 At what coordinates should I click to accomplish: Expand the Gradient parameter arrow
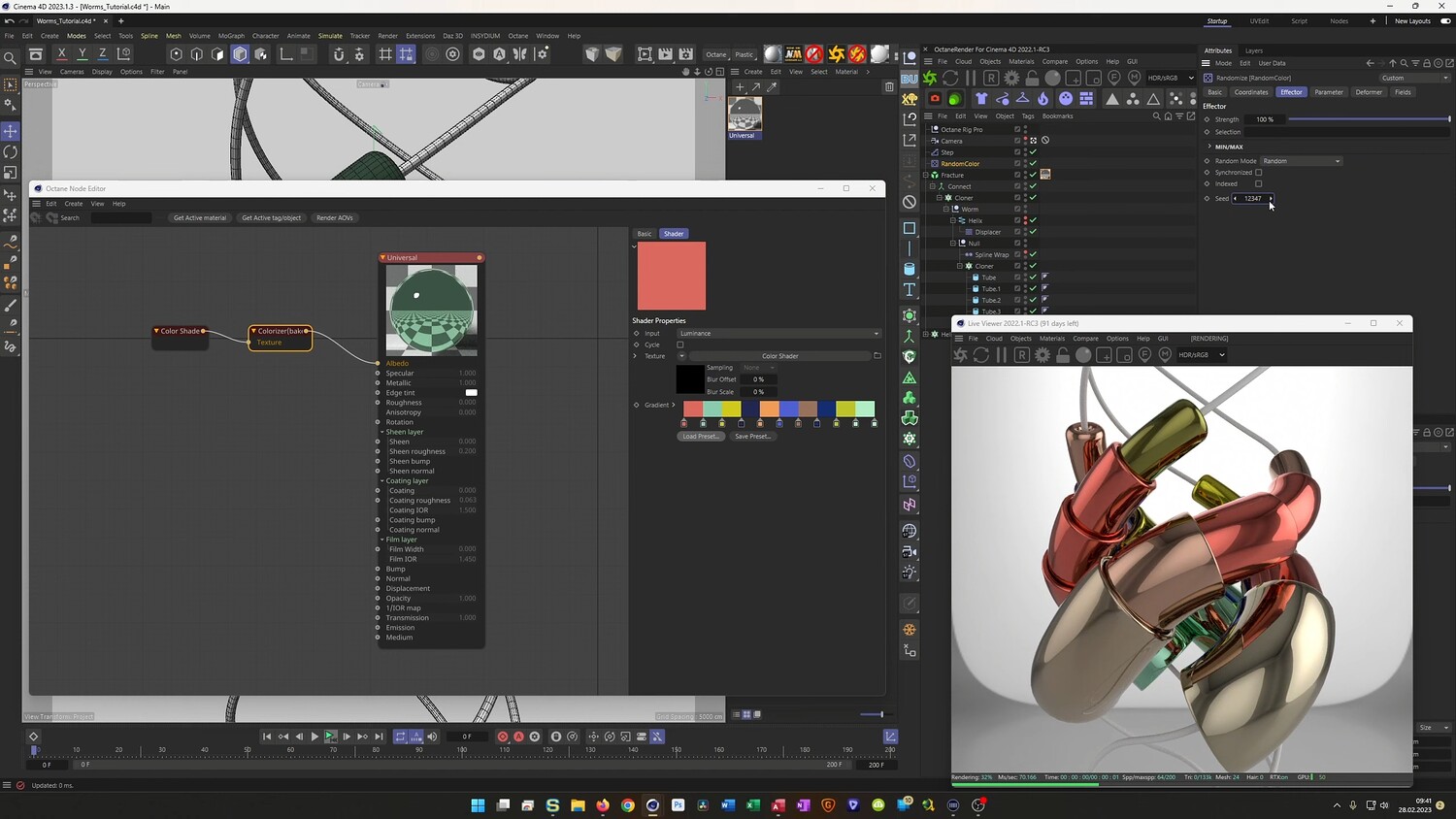pyautogui.click(x=674, y=405)
